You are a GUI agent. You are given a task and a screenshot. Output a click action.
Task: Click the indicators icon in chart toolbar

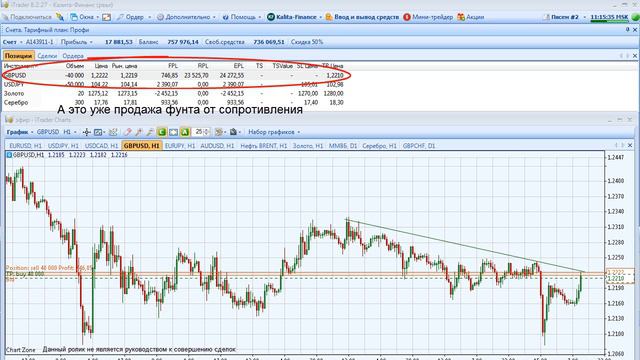coord(113,132)
